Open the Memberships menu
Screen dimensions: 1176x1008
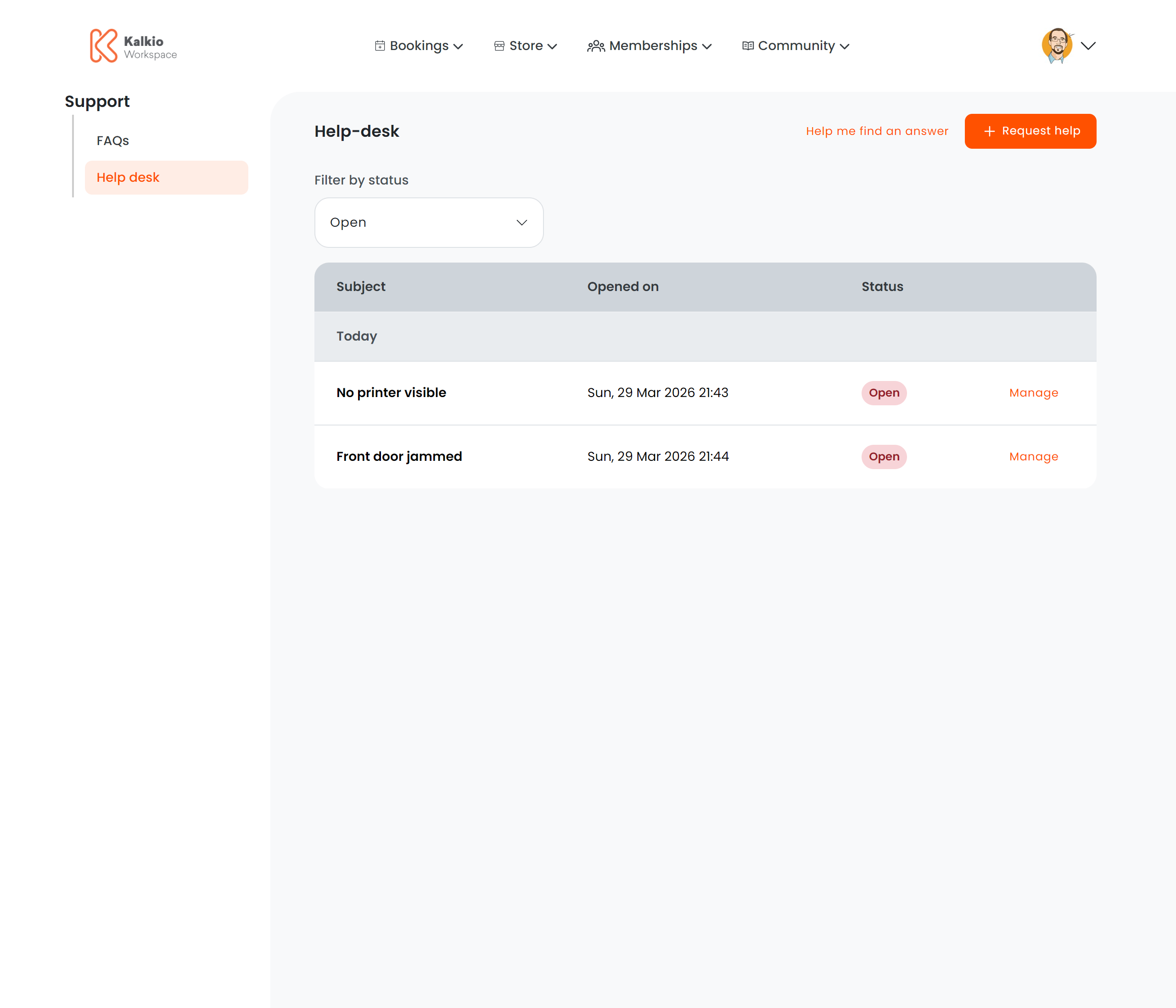click(x=650, y=46)
